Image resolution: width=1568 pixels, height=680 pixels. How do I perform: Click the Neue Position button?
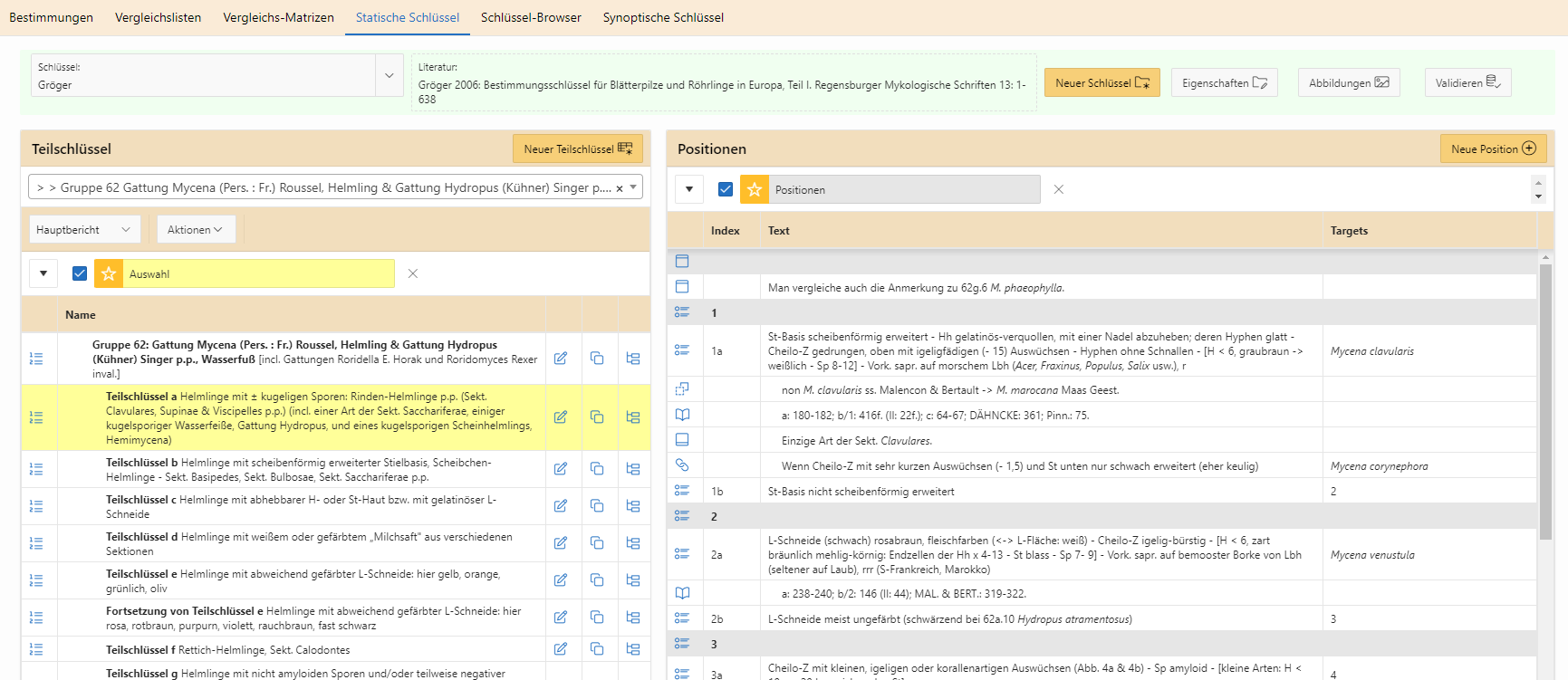click(1492, 148)
